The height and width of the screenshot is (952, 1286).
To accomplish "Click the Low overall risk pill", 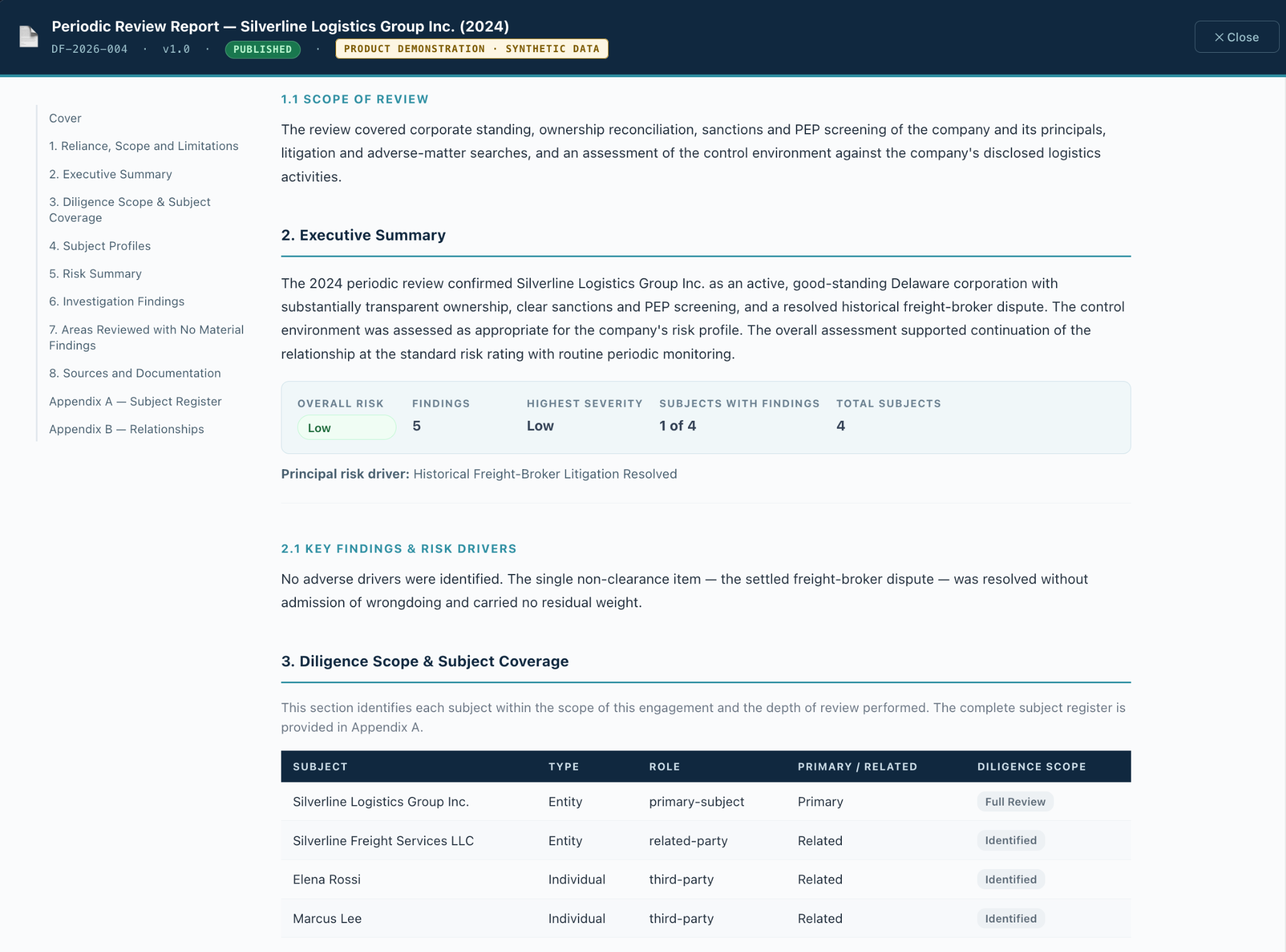I will click(x=347, y=428).
